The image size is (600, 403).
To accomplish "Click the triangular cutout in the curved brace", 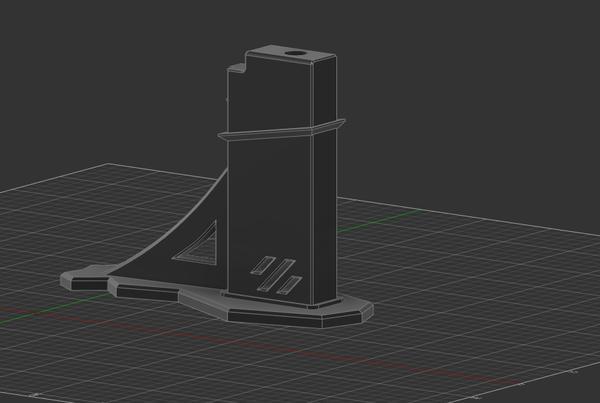I will click(x=197, y=246).
